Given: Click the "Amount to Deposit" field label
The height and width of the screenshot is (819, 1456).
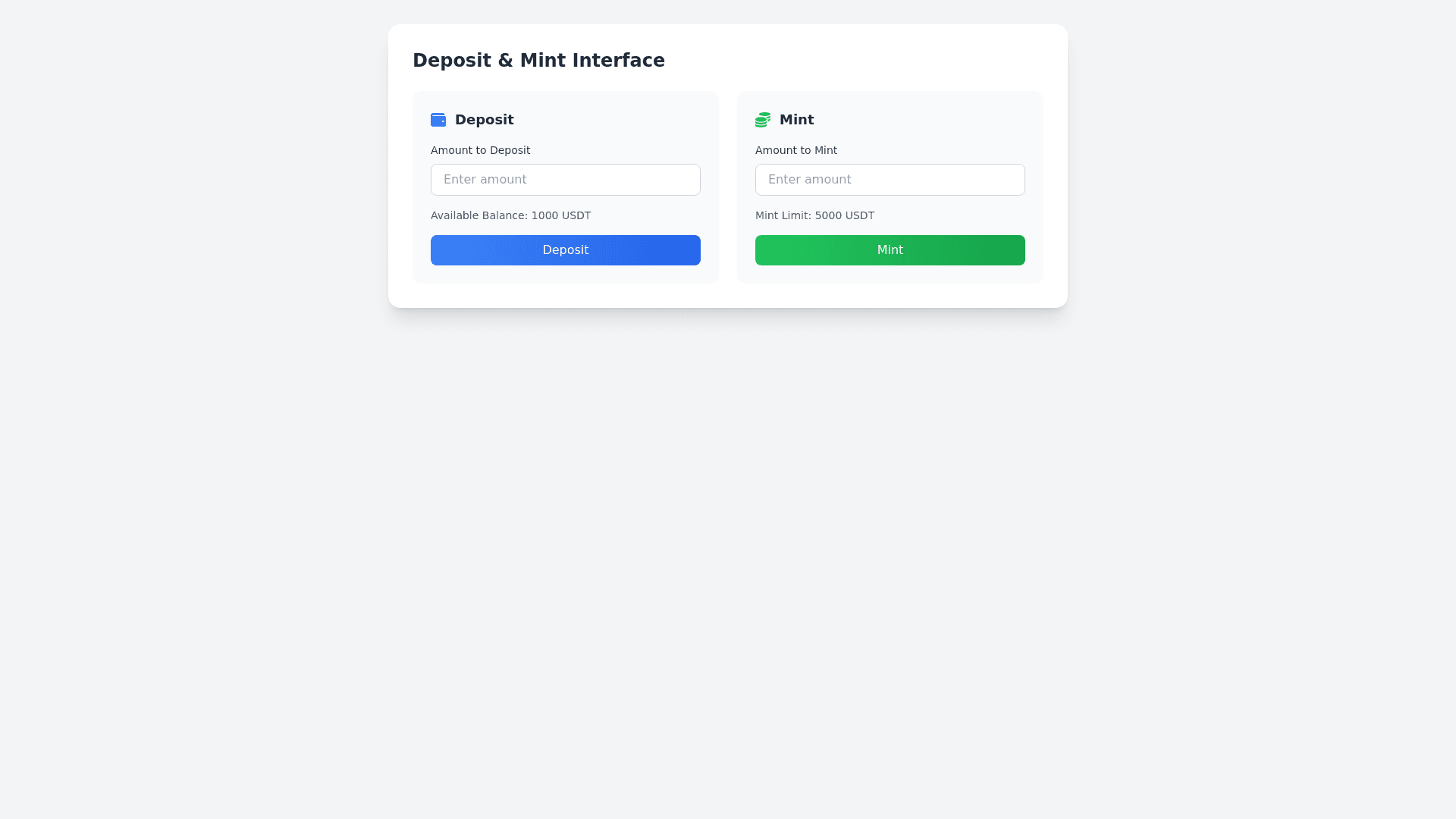Looking at the screenshot, I should click(480, 150).
